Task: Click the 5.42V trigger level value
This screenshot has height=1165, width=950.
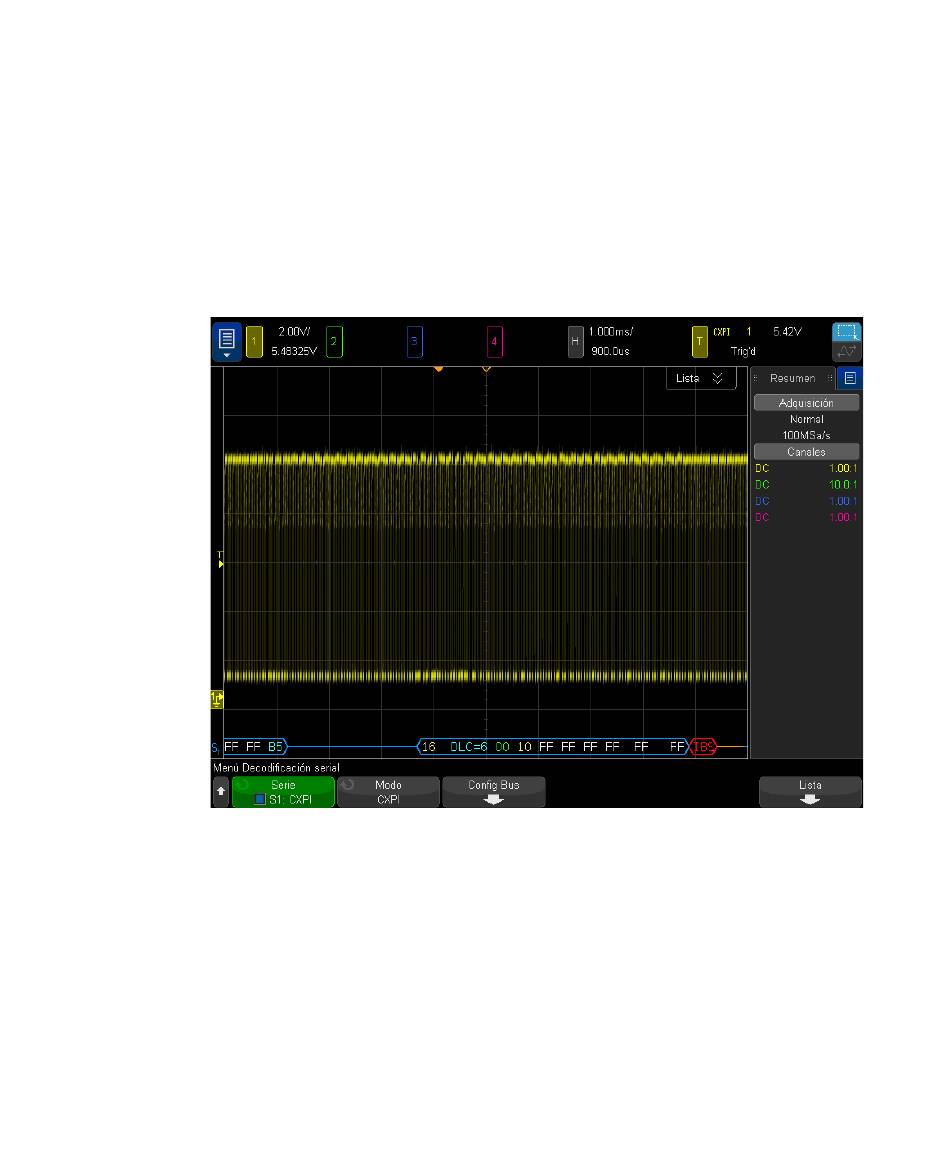Action: [x=787, y=331]
